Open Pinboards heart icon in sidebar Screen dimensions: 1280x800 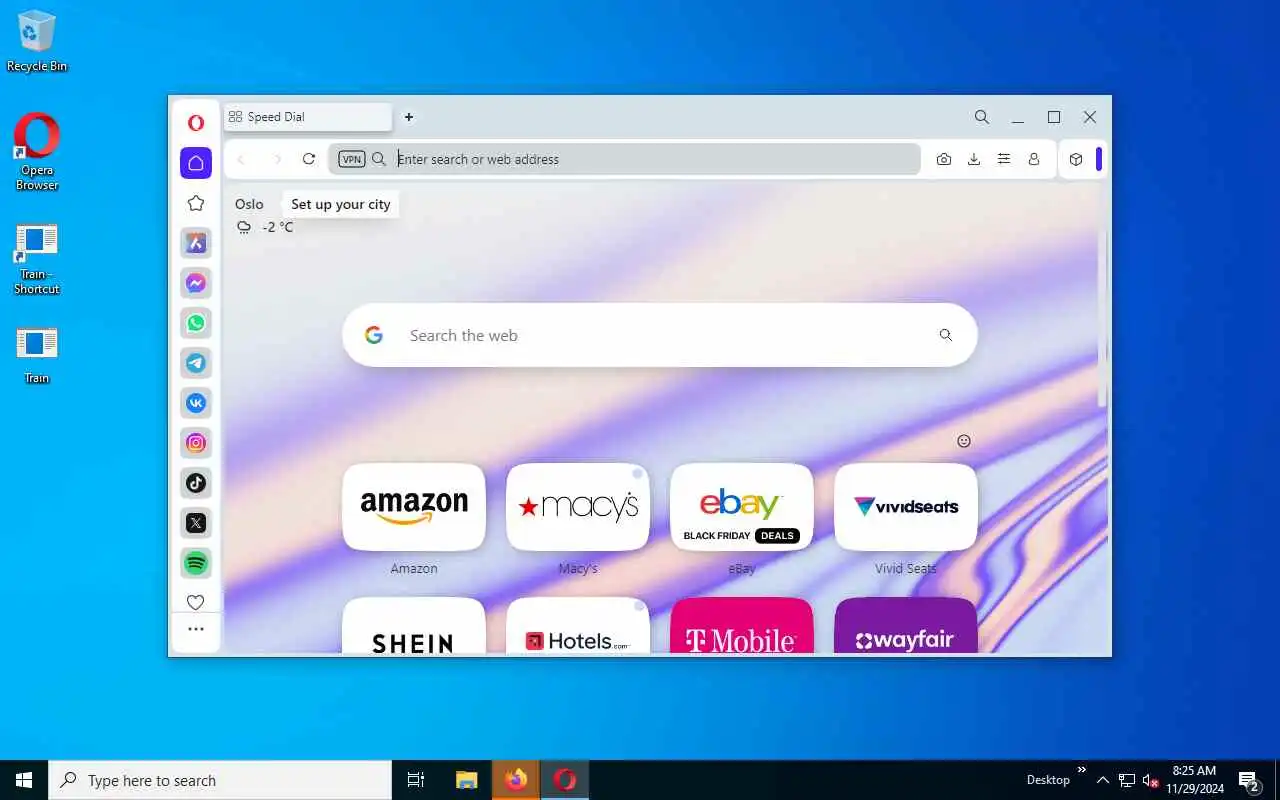tap(196, 602)
